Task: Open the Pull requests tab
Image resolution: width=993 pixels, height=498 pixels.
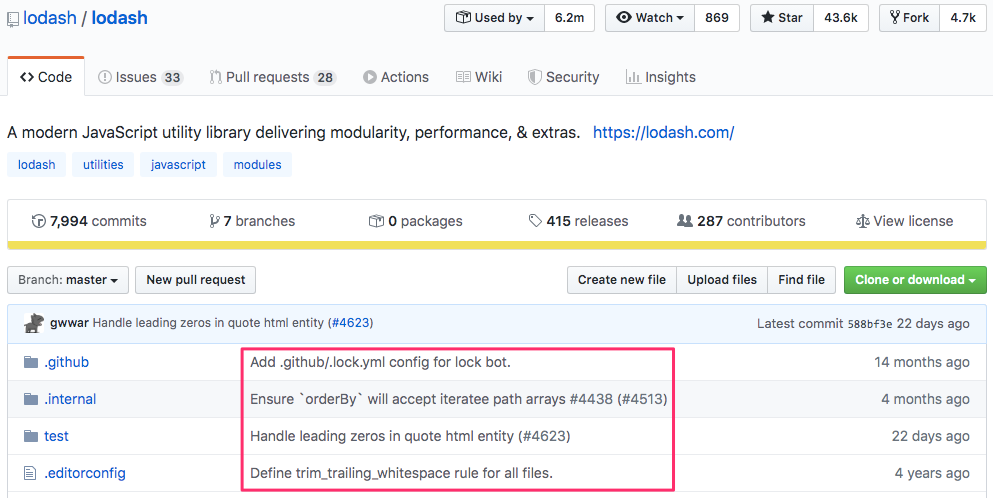Action: (272, 77)
